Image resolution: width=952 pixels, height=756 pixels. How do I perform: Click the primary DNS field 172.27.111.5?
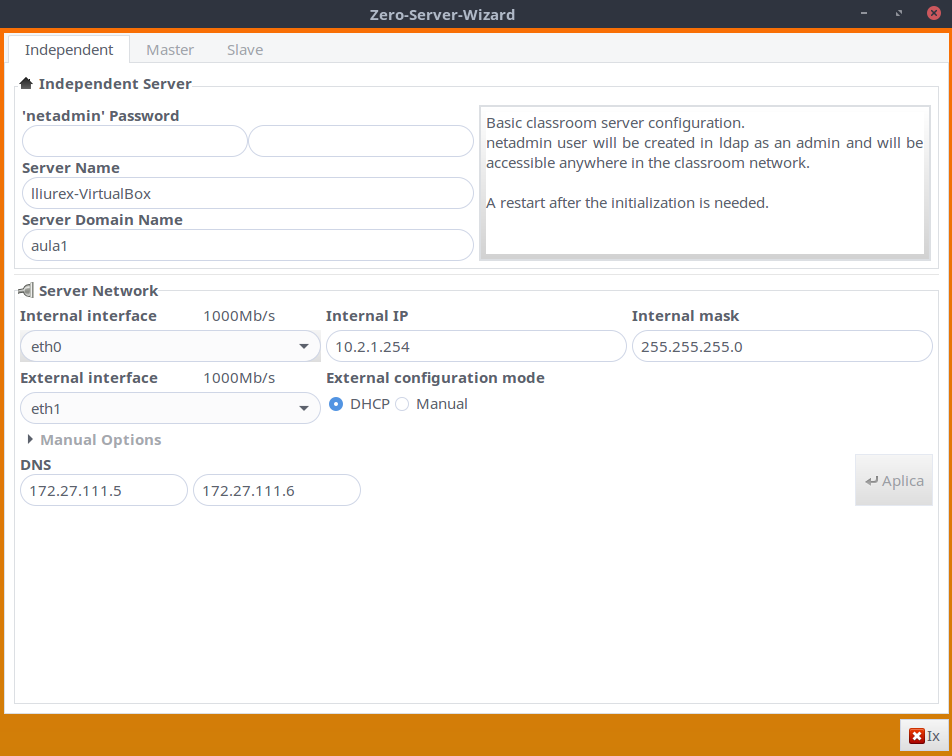[104, 491]
